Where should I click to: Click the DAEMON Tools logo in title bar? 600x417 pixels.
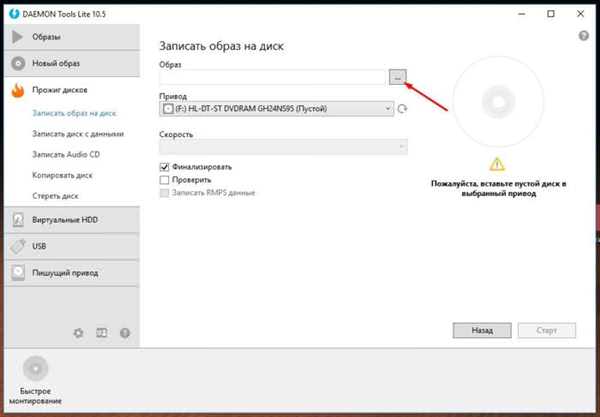click(x=14, y=14)
